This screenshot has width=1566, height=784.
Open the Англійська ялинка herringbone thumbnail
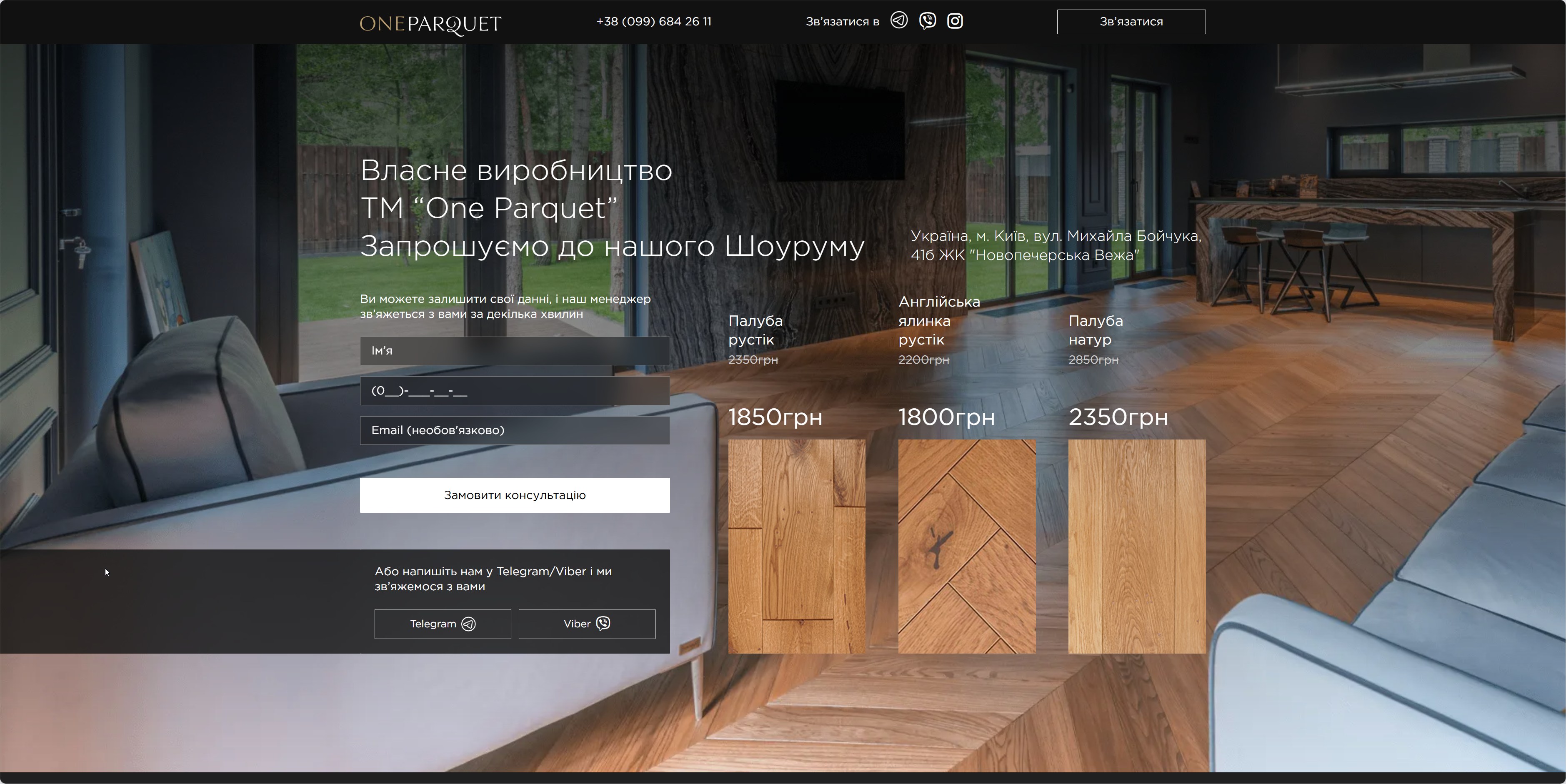967,547
